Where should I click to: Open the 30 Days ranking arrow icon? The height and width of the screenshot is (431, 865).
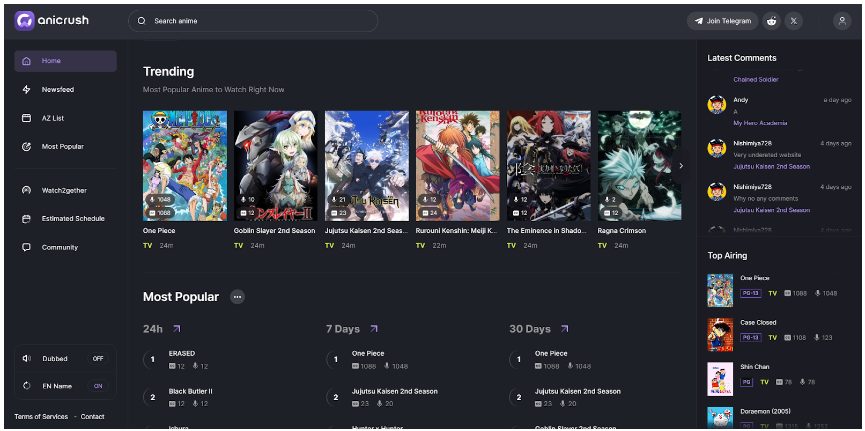pos(564,329)
